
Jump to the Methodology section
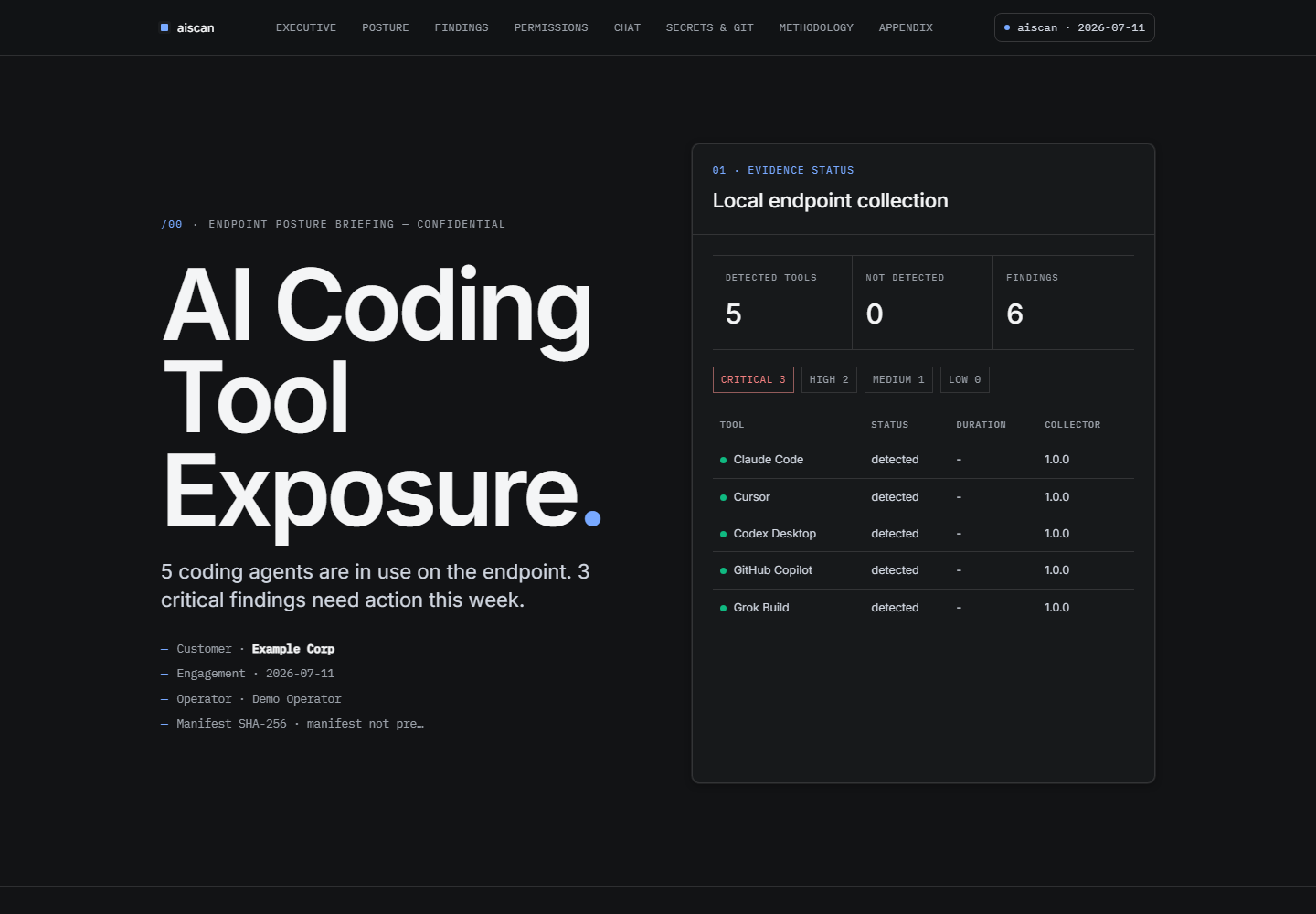pyautogui.click(x=816, y=27)
